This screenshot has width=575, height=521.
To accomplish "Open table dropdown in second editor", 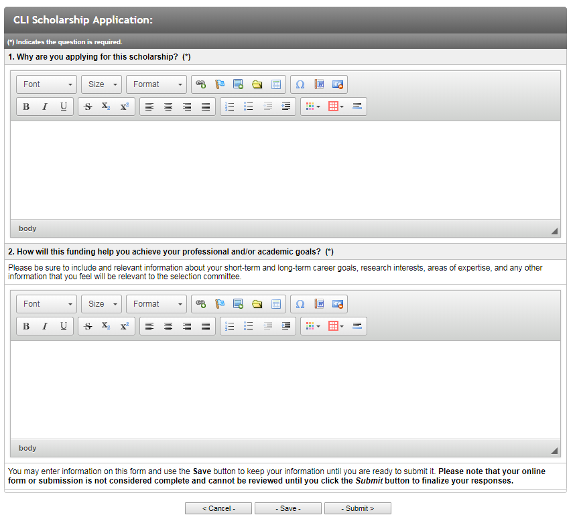I will [x=336, y=326].
